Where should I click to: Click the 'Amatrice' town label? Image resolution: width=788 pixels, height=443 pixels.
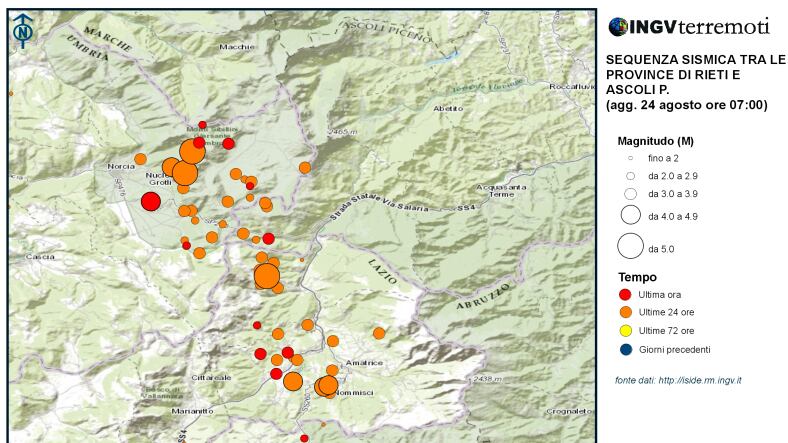(364, 363)
